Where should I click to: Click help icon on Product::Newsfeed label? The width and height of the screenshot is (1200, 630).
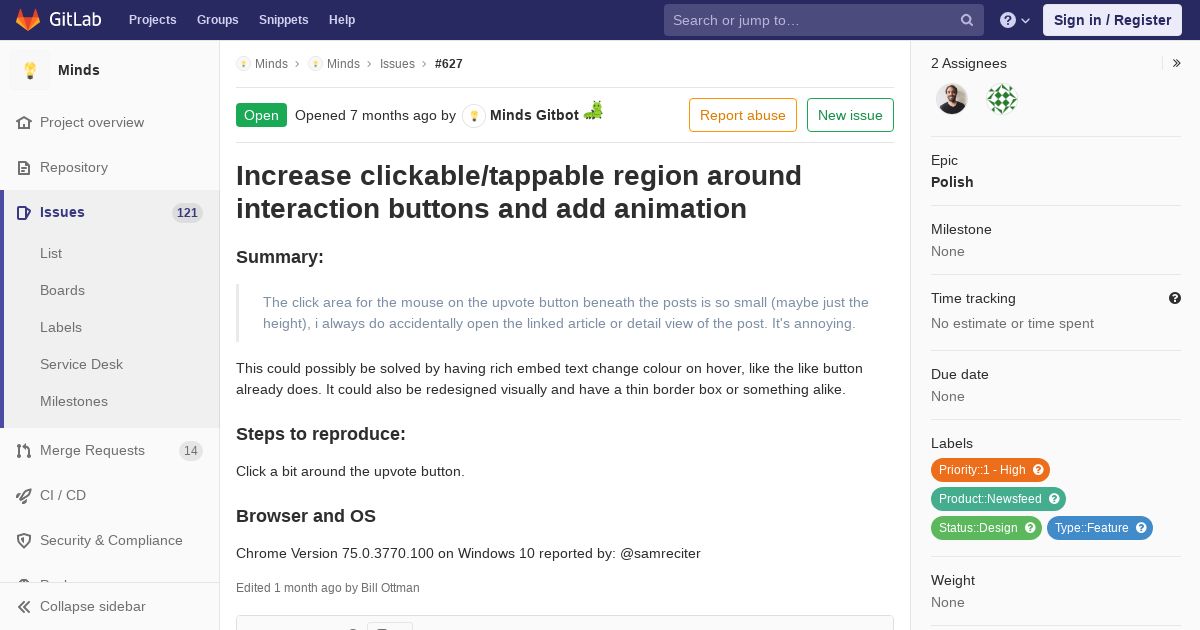coord(1054,499)
